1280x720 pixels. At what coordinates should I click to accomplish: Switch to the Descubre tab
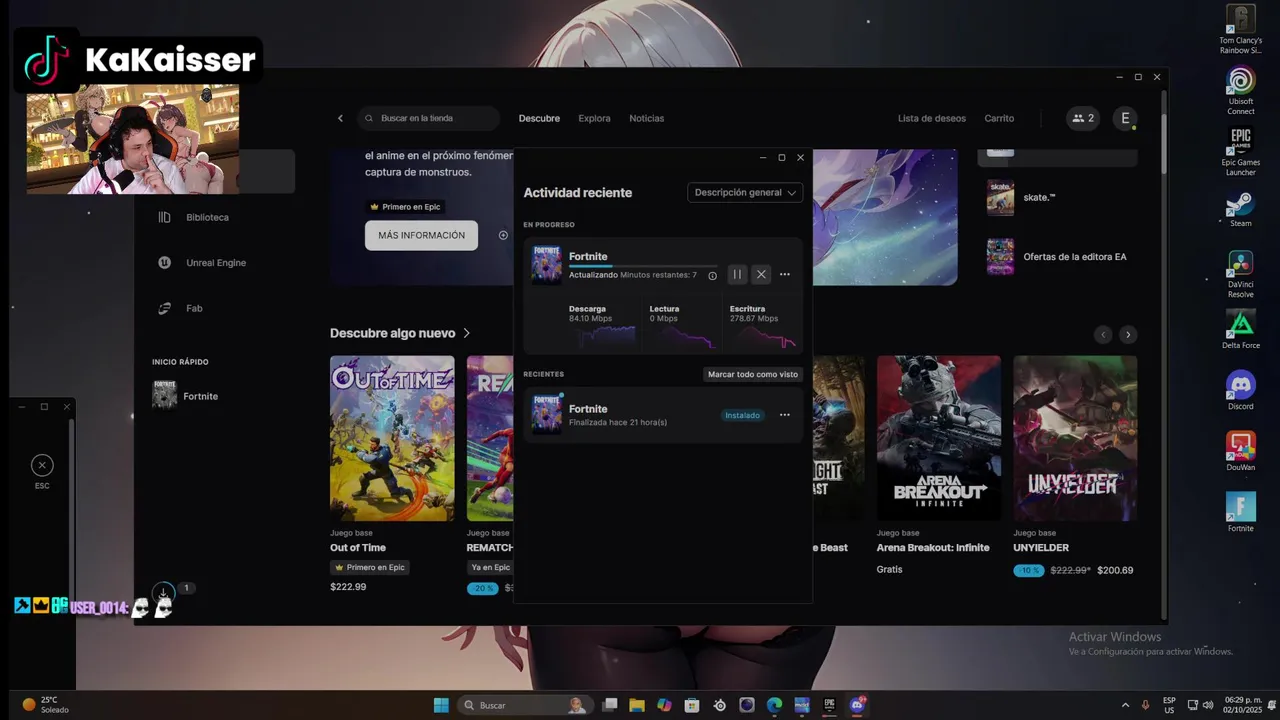[539, 118]
